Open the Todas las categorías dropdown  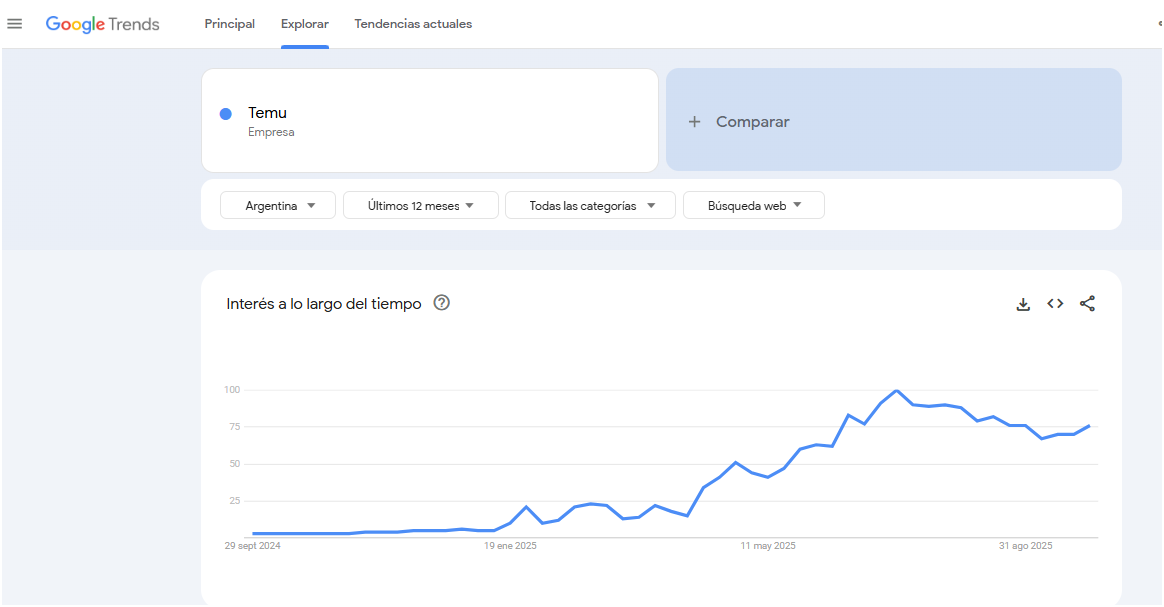tap(590, 206)
